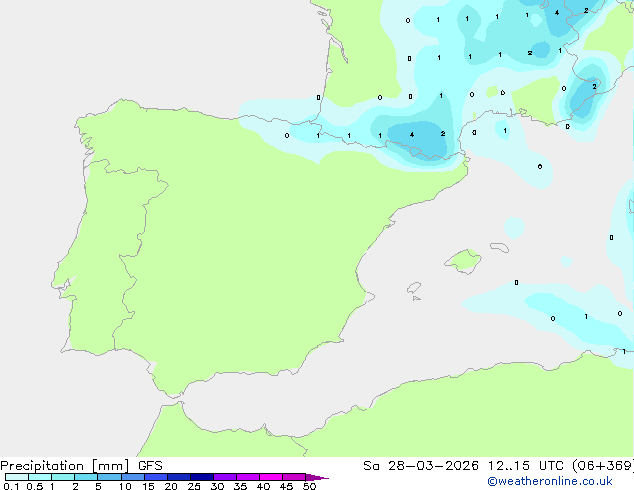Click the '50' legend scale label
Screen dimensions: 634x490
tap(309, 486)
